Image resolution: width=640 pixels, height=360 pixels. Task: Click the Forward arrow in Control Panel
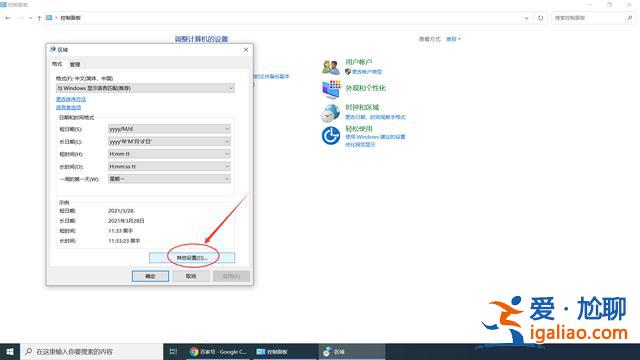20,18
